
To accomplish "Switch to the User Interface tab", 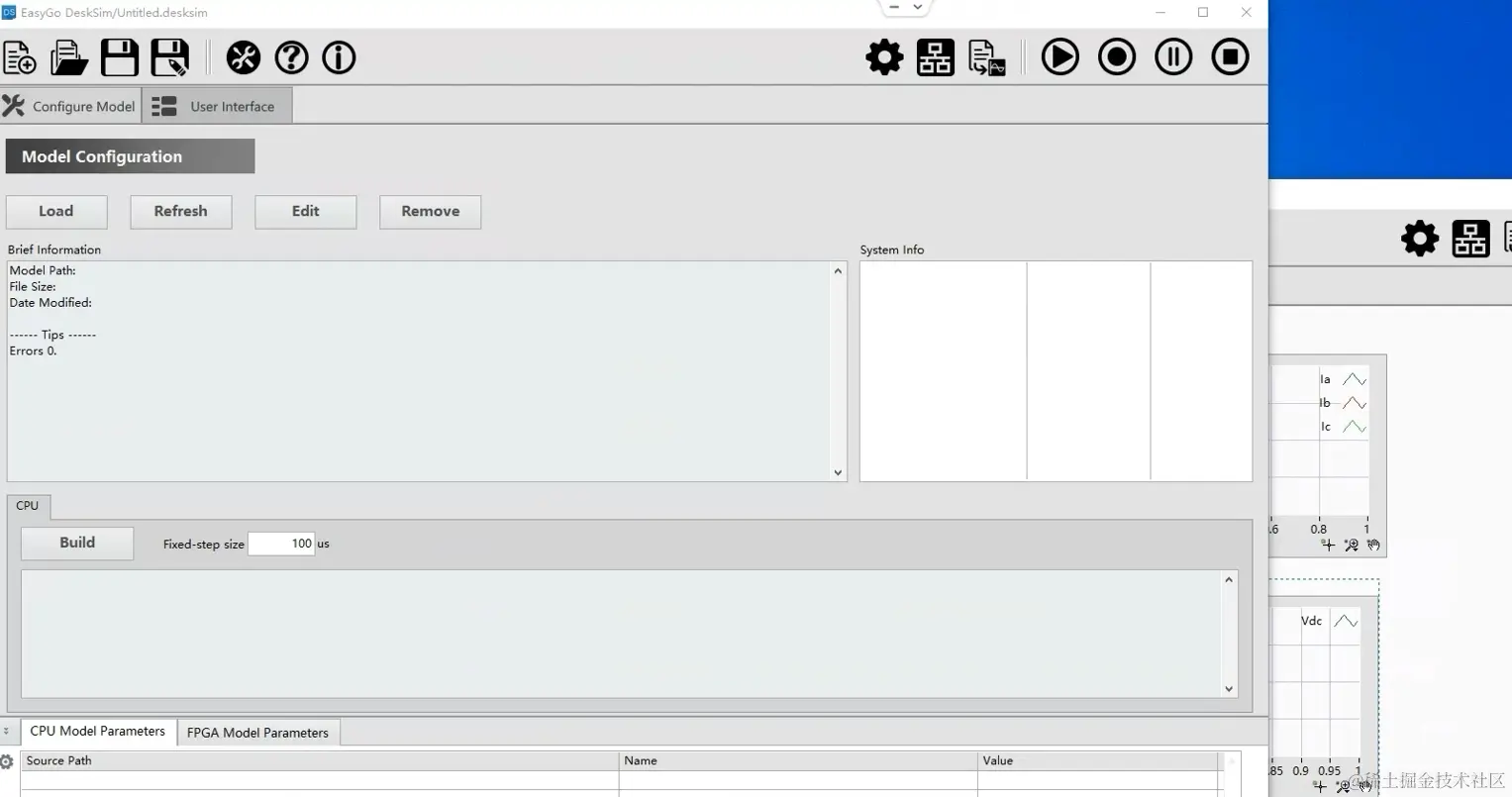I will click(217, 106).
